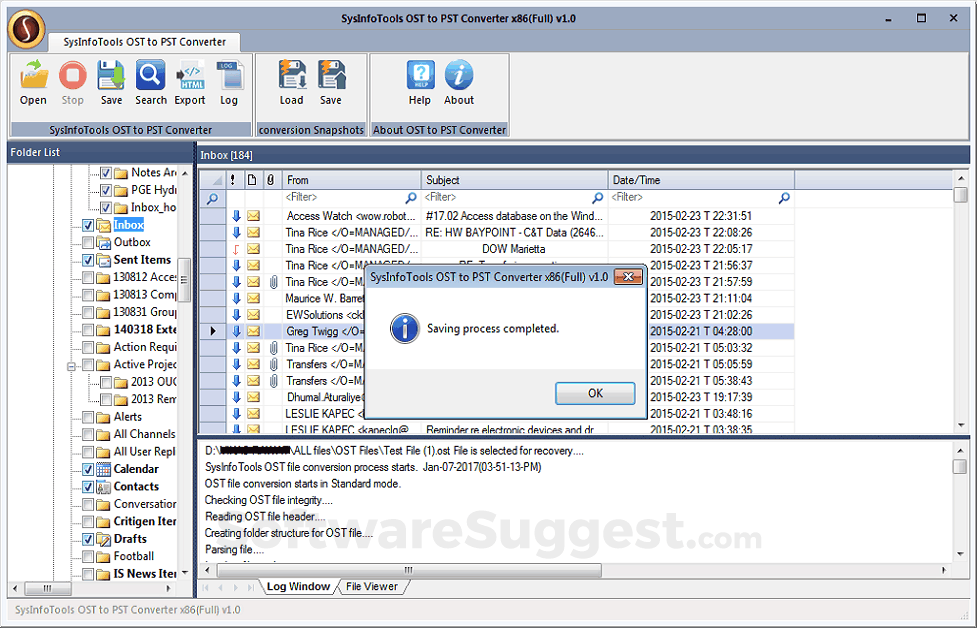Uncheck the Contacts folder checkbox
977x628 pixels.
click(x=88, y=487)
